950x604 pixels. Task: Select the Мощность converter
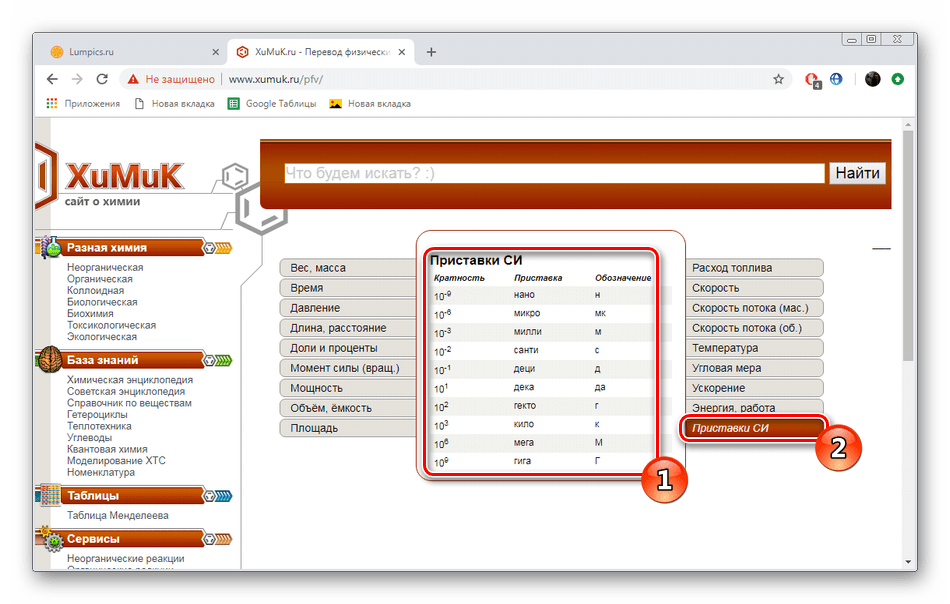348,388
